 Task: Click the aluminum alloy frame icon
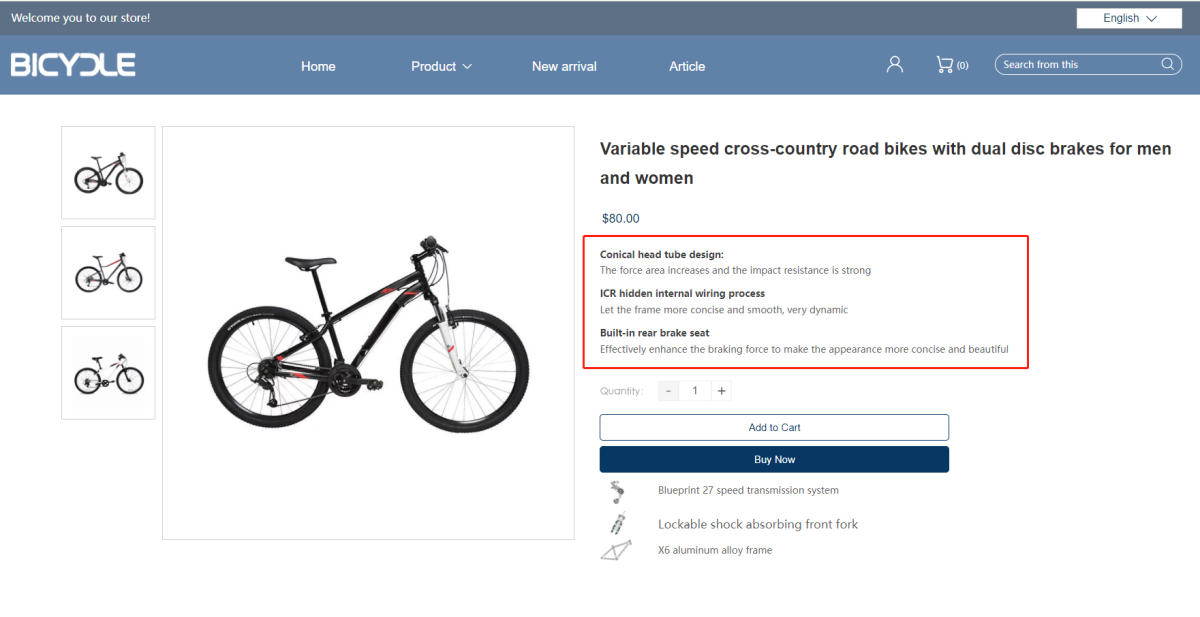pyautogui.click(x=616, y=550)
